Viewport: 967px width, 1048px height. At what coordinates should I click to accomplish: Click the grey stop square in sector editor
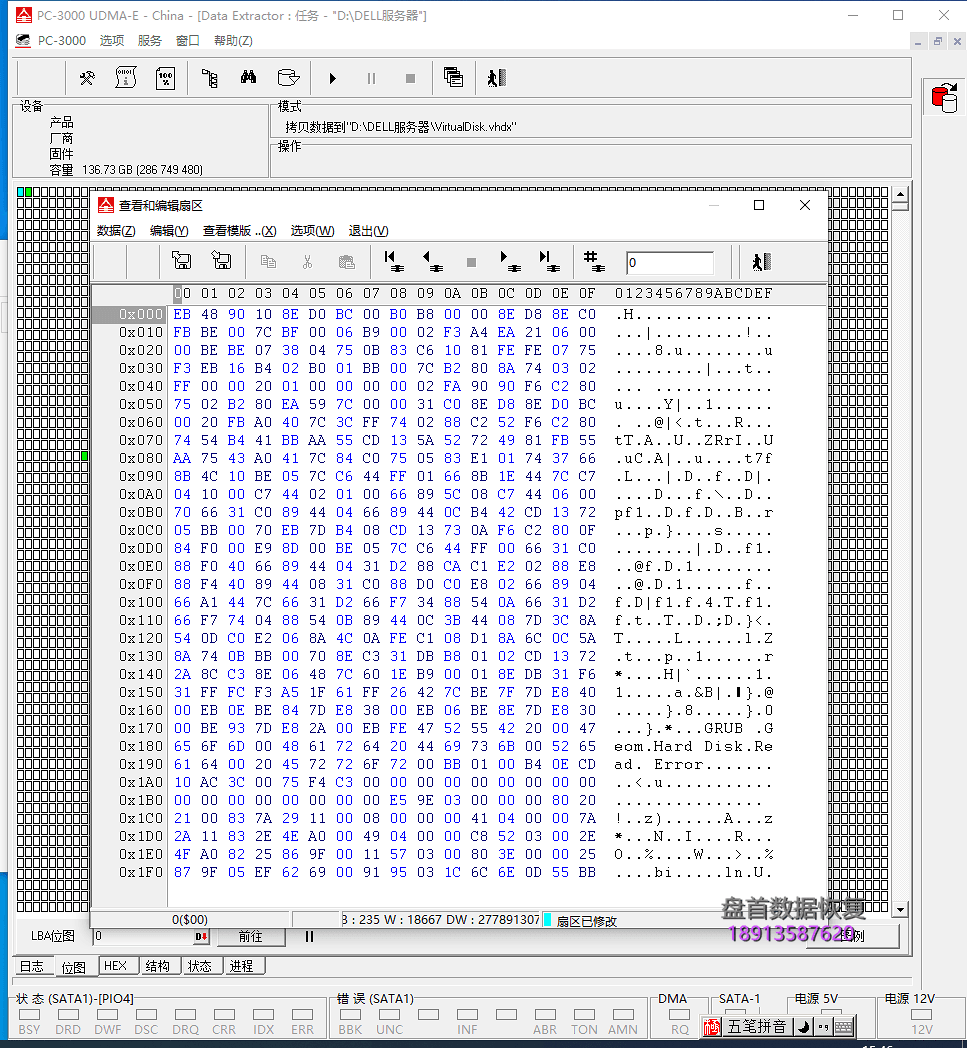point(472,262)
